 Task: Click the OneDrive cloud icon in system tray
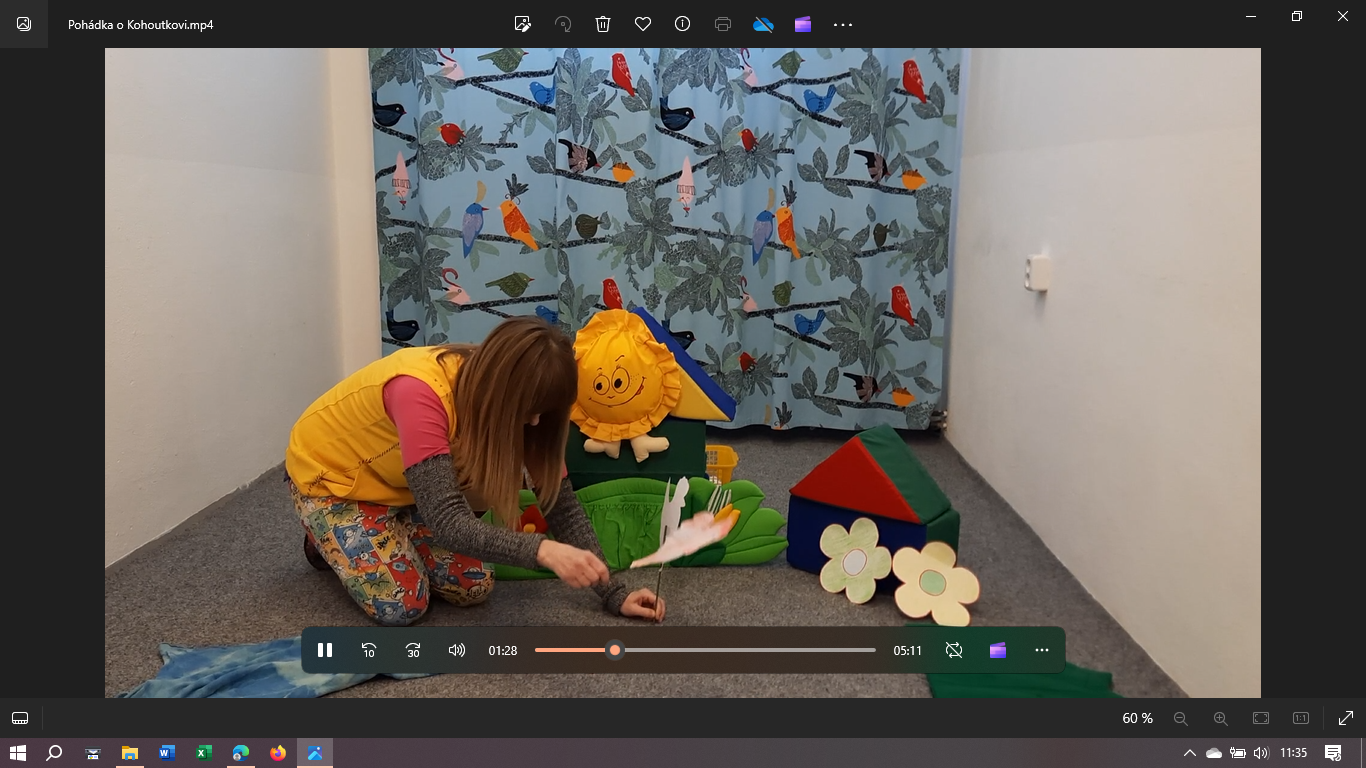point(1213,753)
